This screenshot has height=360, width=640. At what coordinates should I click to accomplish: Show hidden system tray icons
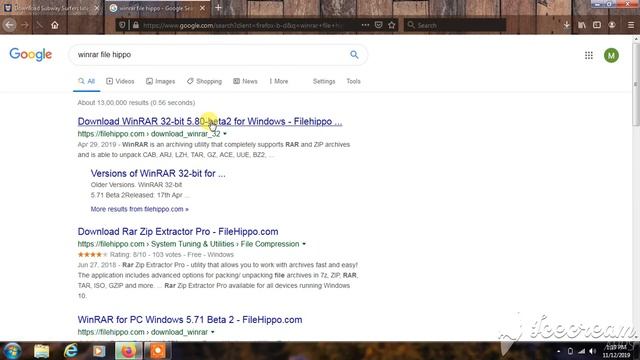(x=559, y=351)
